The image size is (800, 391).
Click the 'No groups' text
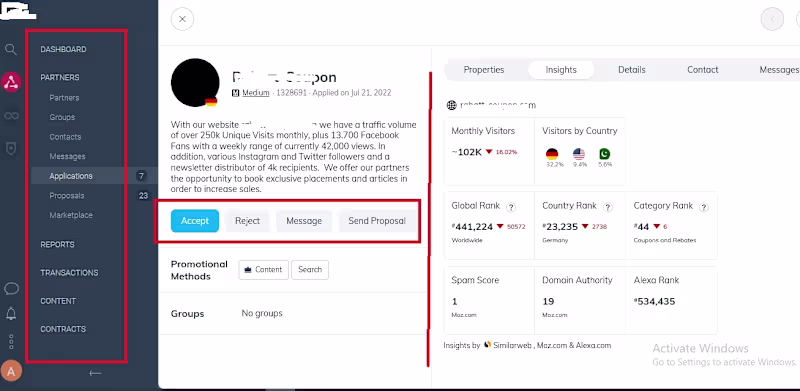click(262, 313)
